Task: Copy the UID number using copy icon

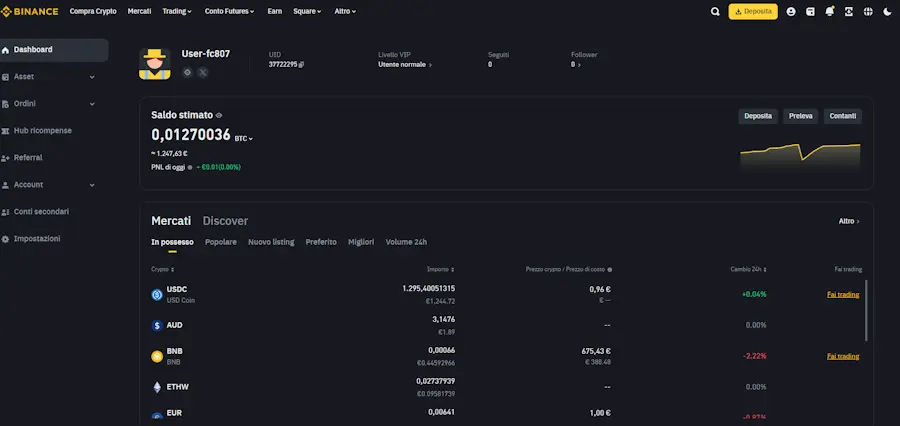Action: 301,64
